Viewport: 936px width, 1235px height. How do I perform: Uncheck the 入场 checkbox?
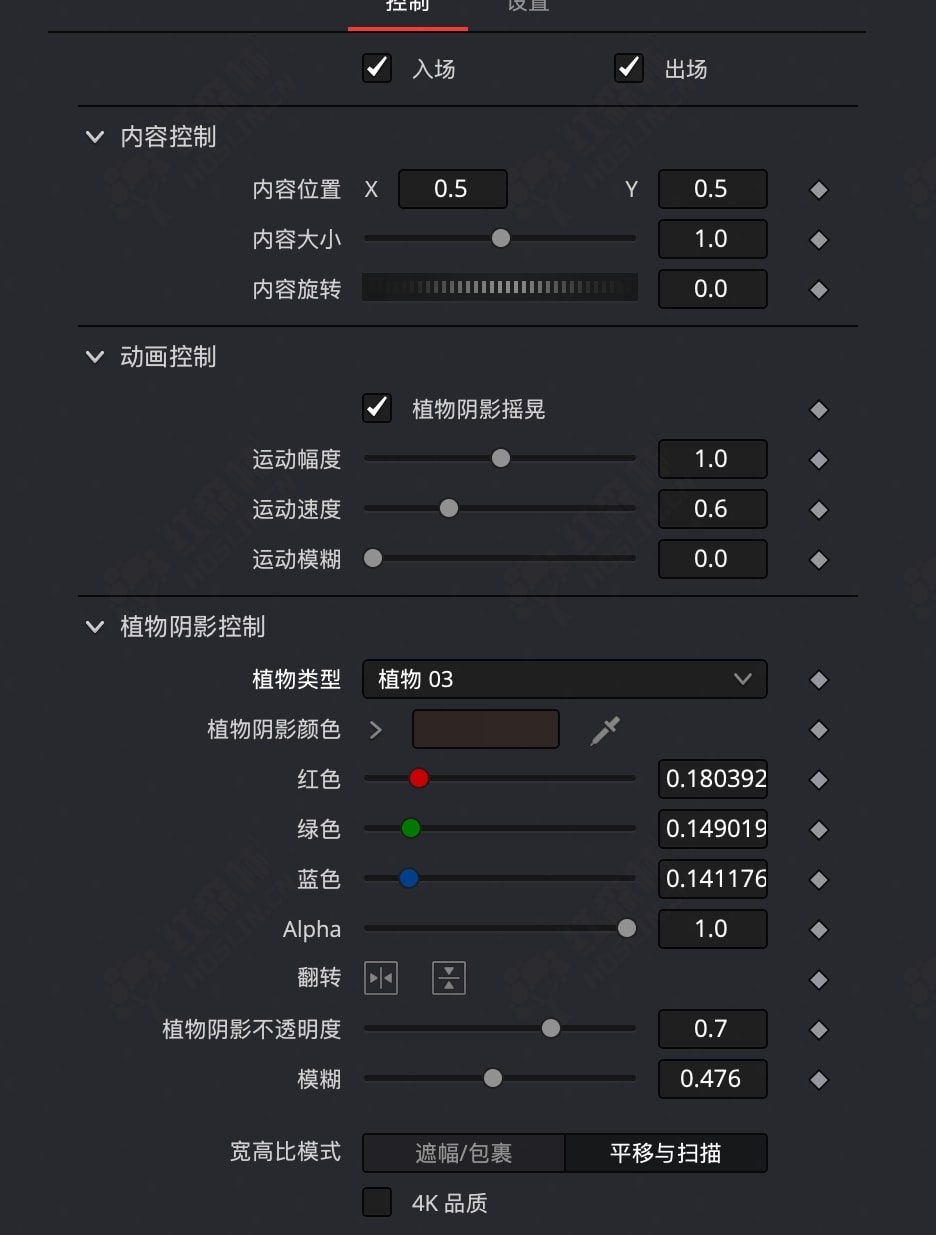tap(377, 68)
